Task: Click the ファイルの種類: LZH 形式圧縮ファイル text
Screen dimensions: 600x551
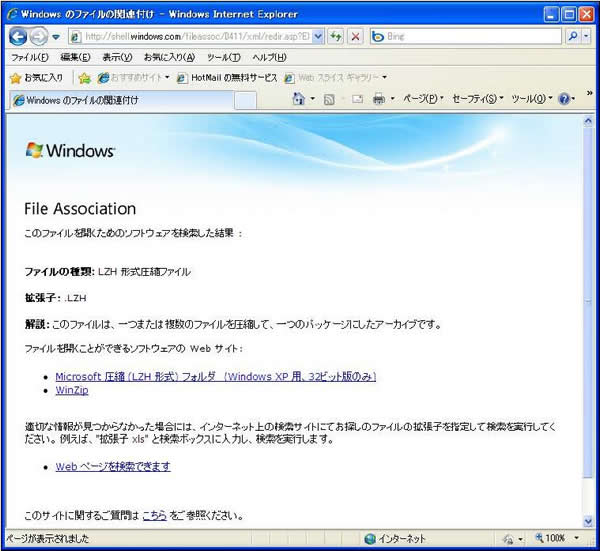Action: (108, 272)
